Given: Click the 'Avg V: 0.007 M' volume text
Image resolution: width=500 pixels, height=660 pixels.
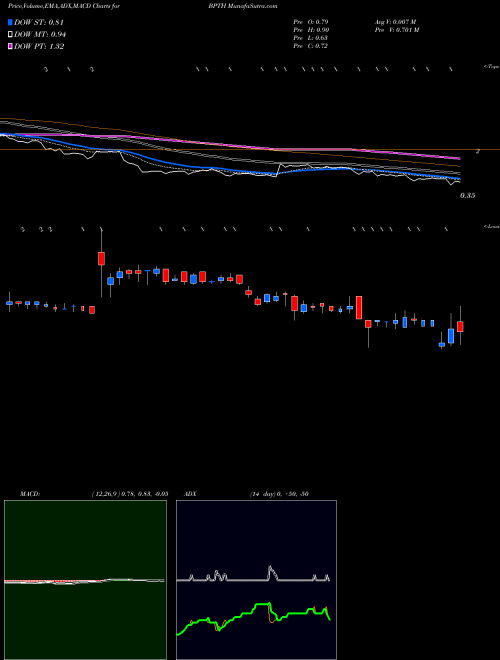Looking at the screenshot, I should coord(395,21).
